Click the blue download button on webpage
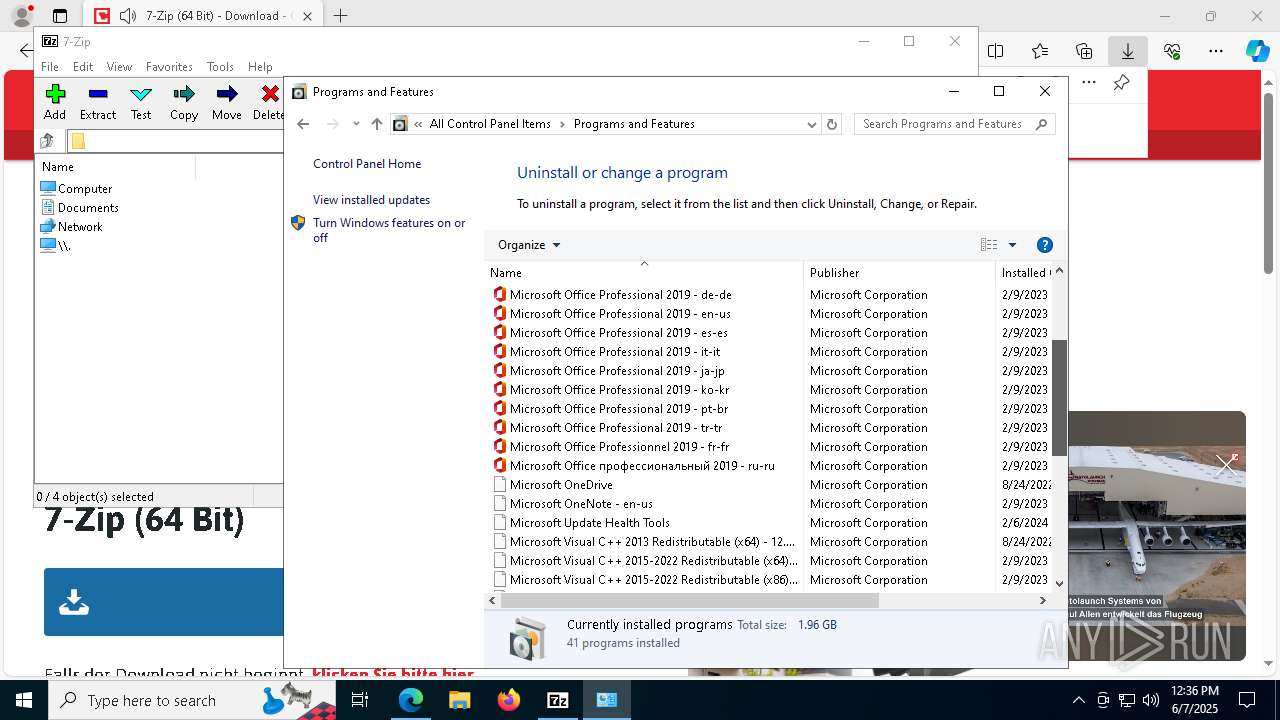1280x720 pixels. [163, 602]
